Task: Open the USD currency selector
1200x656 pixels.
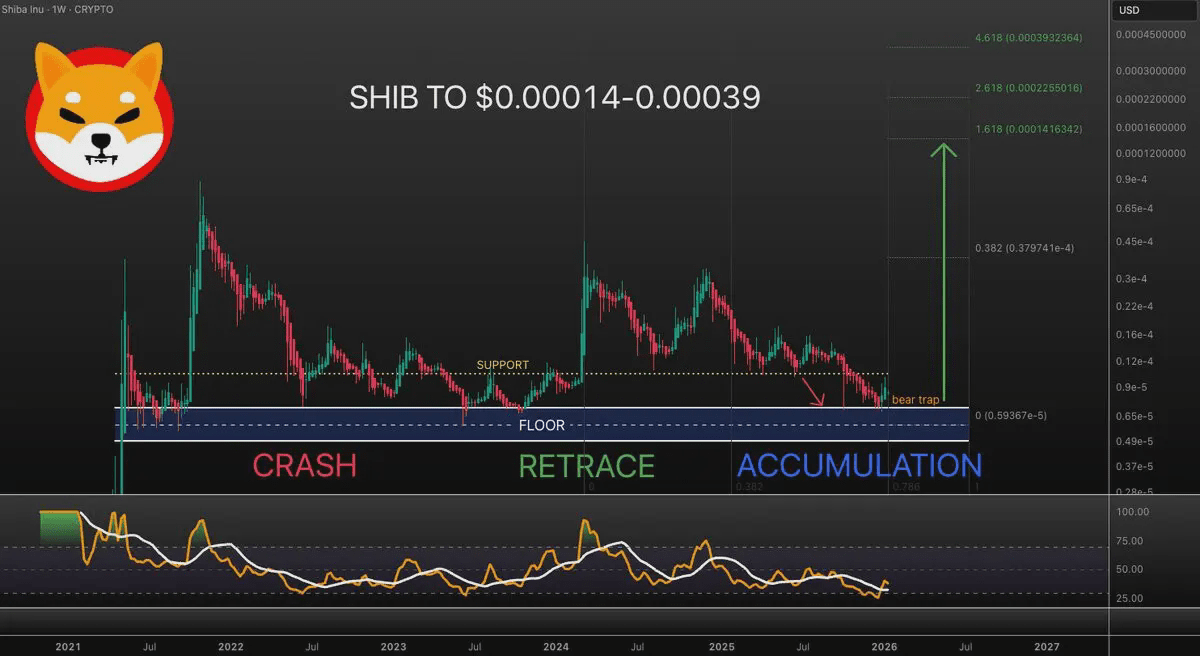Action: pos(1156,11)
